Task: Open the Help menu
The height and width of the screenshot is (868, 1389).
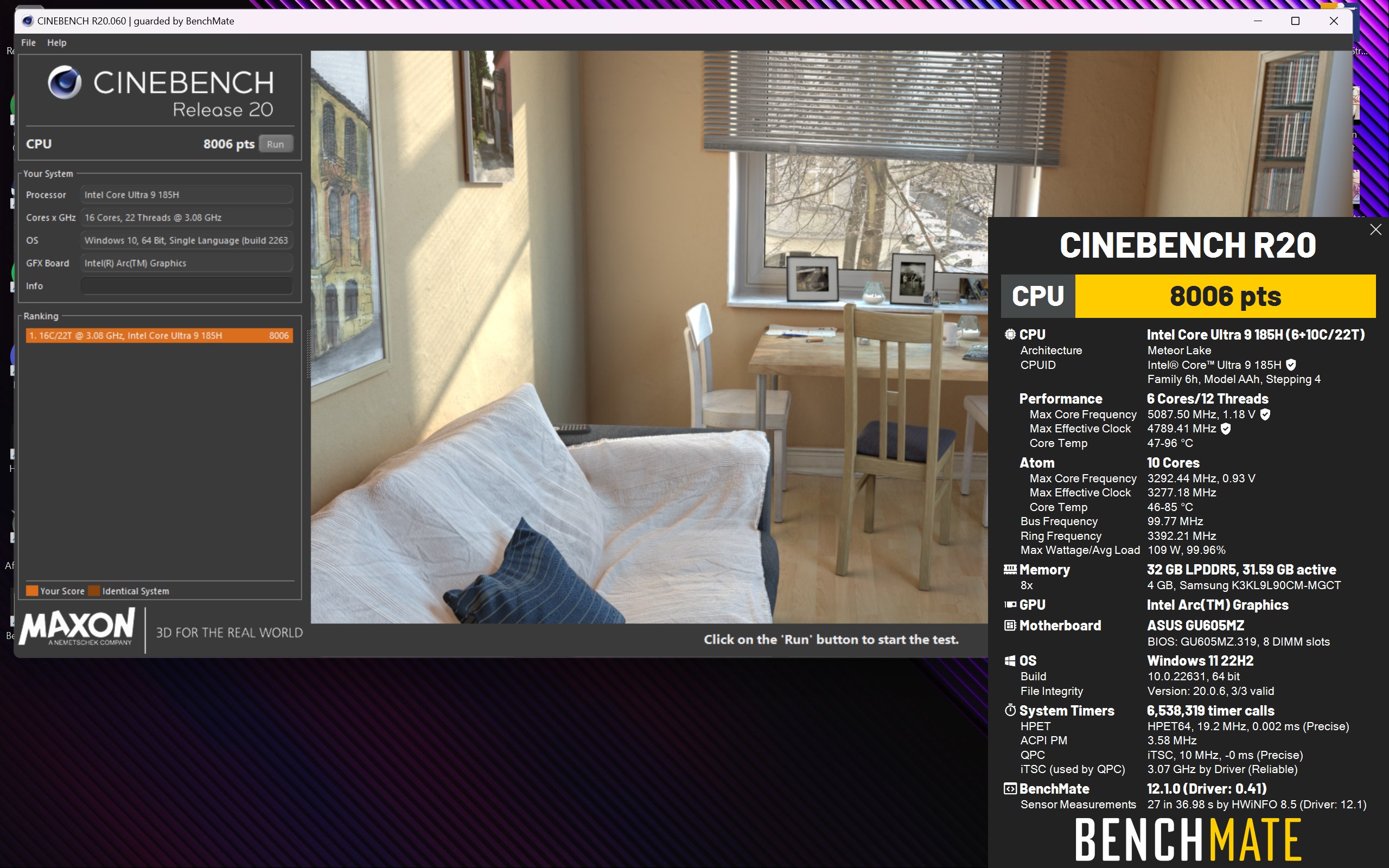Action: click(56, 42)
